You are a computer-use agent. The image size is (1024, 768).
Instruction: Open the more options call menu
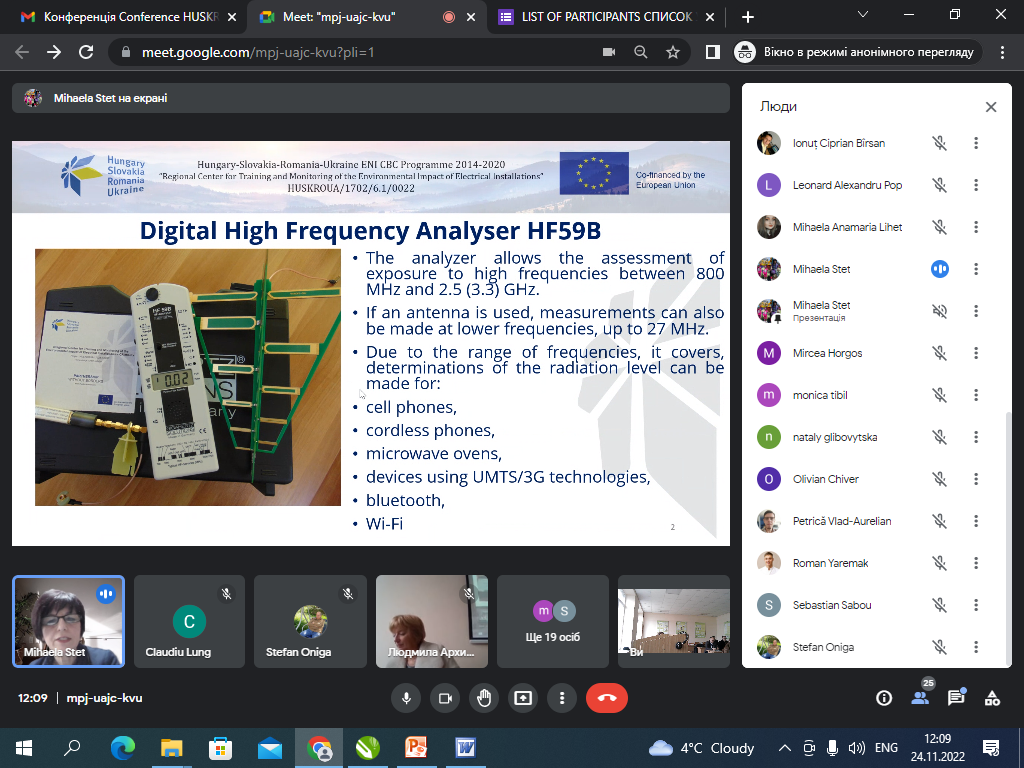563,698
